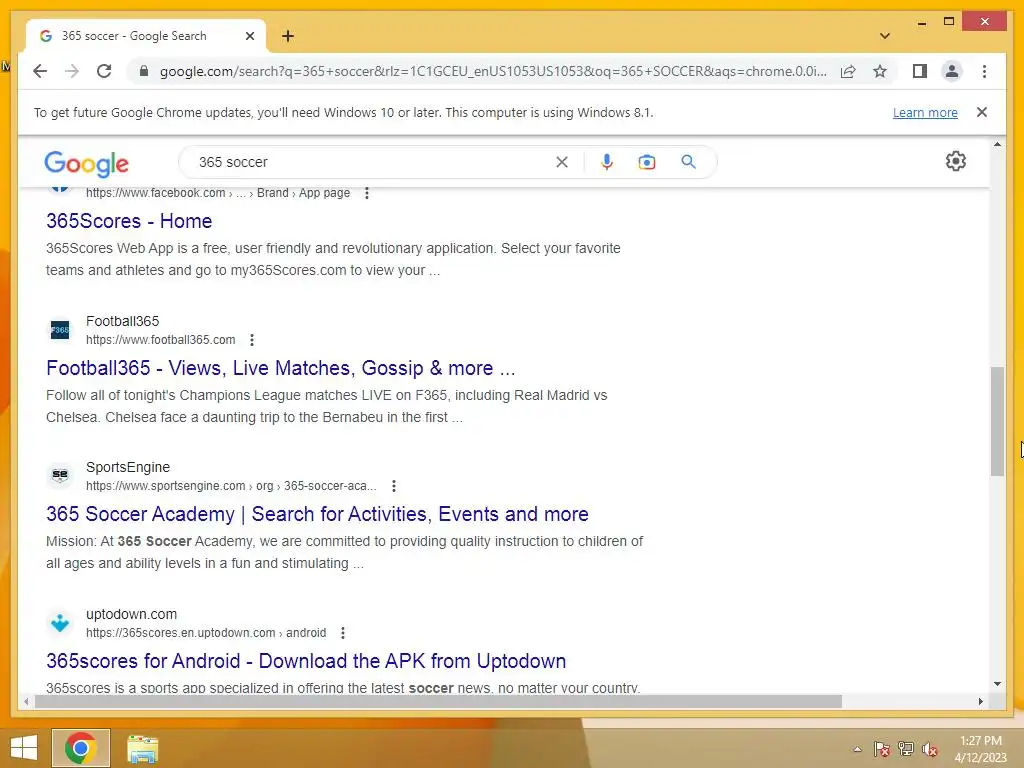The height and width of the screenshot is (768, 1024).
Task: Reload the current page
Action: click(104, 71)
